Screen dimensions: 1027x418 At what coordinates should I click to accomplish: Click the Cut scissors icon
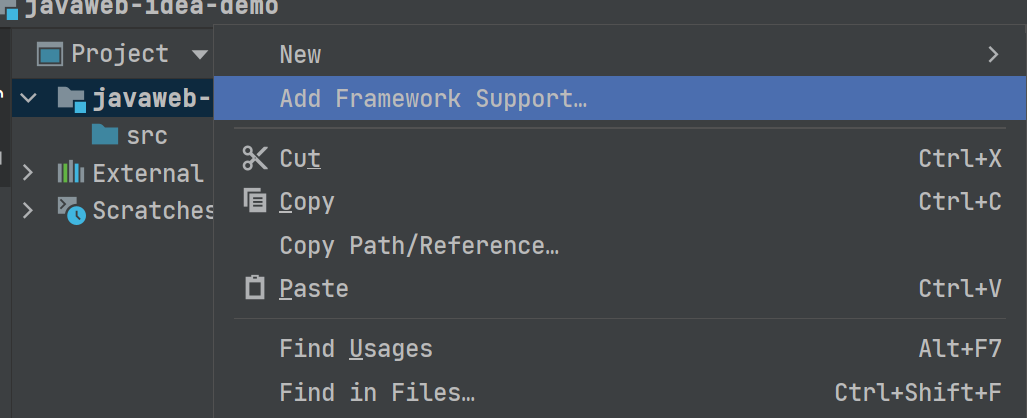255,158
